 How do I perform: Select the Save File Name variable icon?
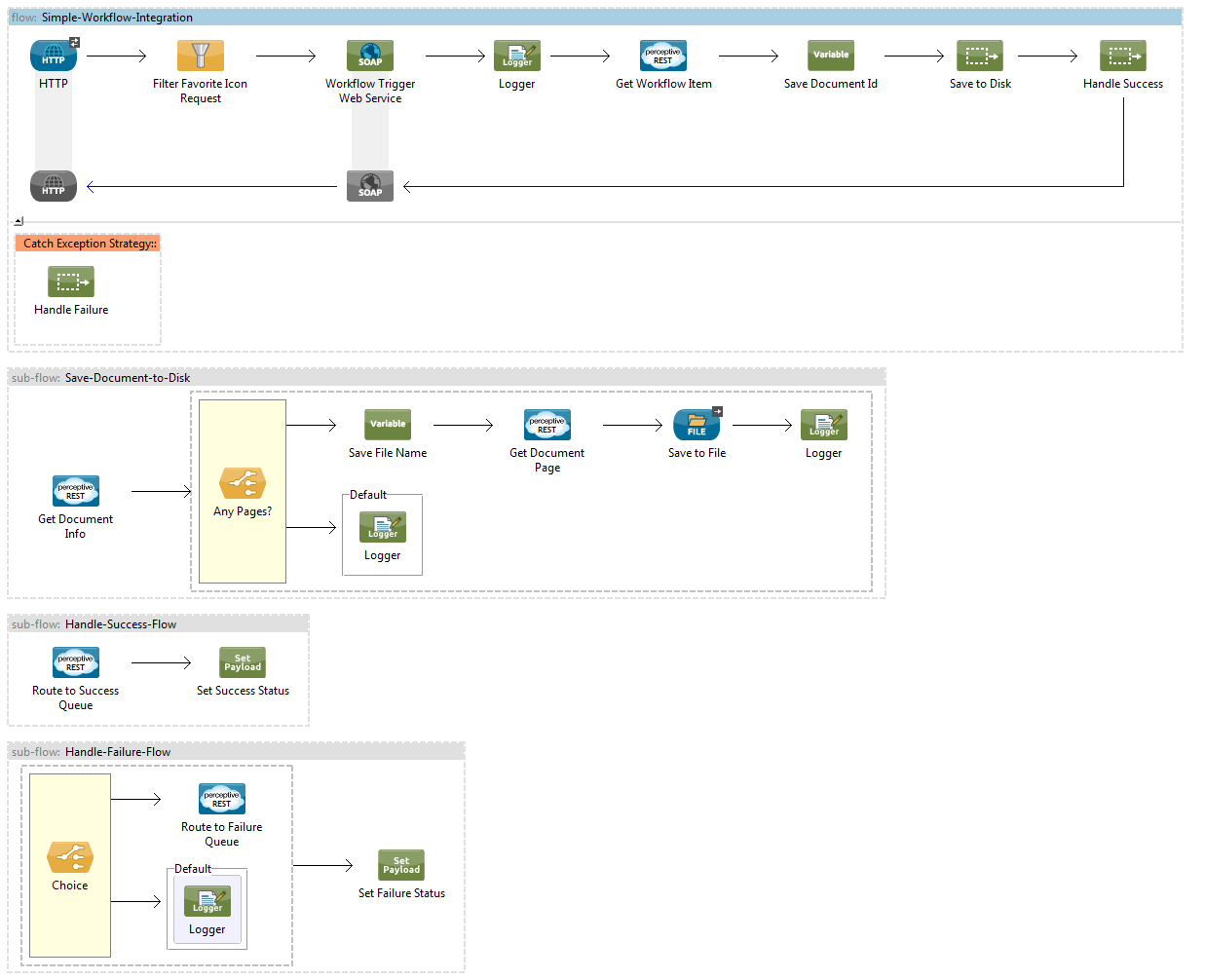388,425
